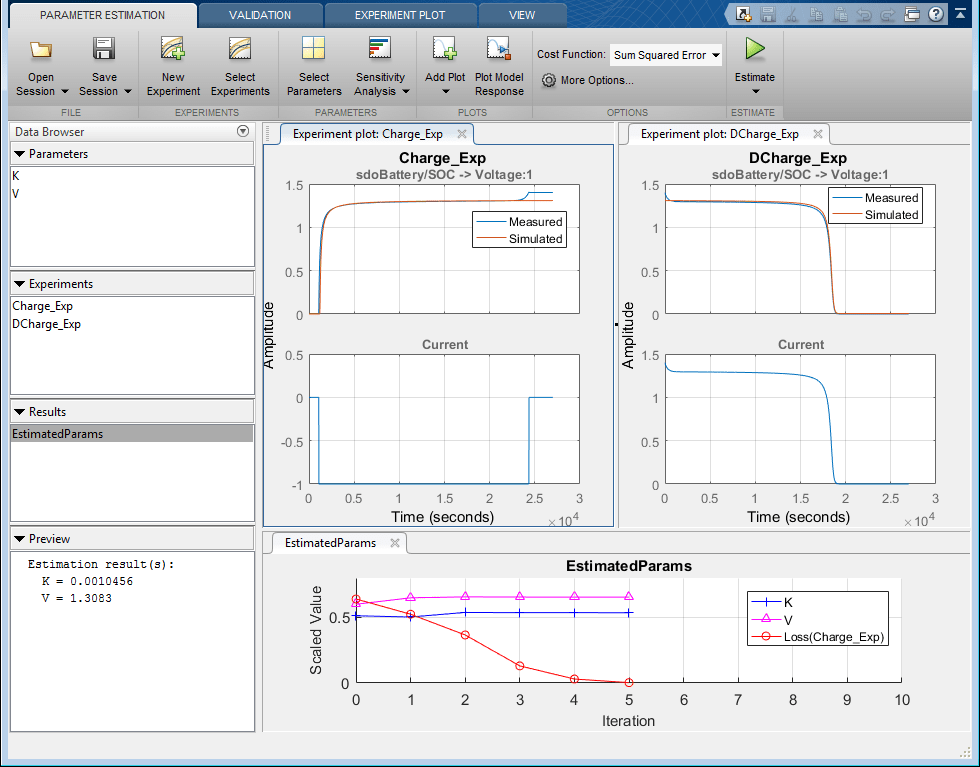The width and height of the screenshot is (980, 767).
Task: Switch to the Validation tab
Action: click(259, 15)
